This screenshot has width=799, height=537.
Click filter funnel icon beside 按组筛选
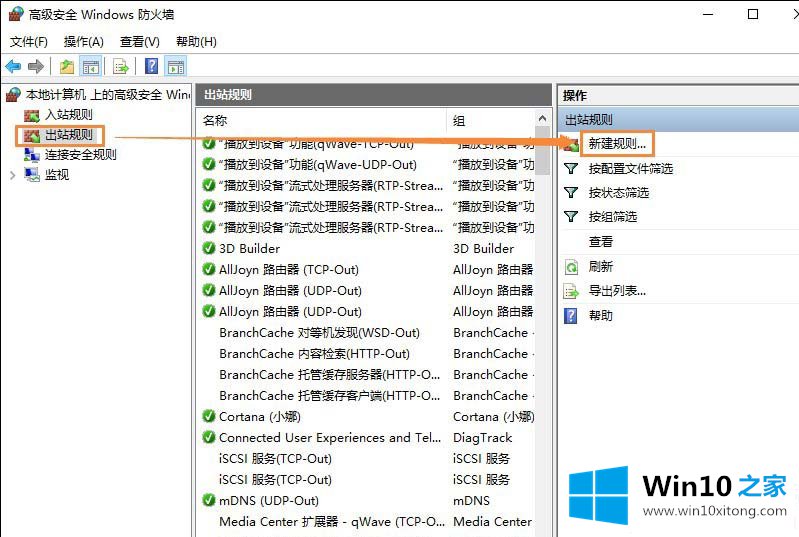coord(571,217)
